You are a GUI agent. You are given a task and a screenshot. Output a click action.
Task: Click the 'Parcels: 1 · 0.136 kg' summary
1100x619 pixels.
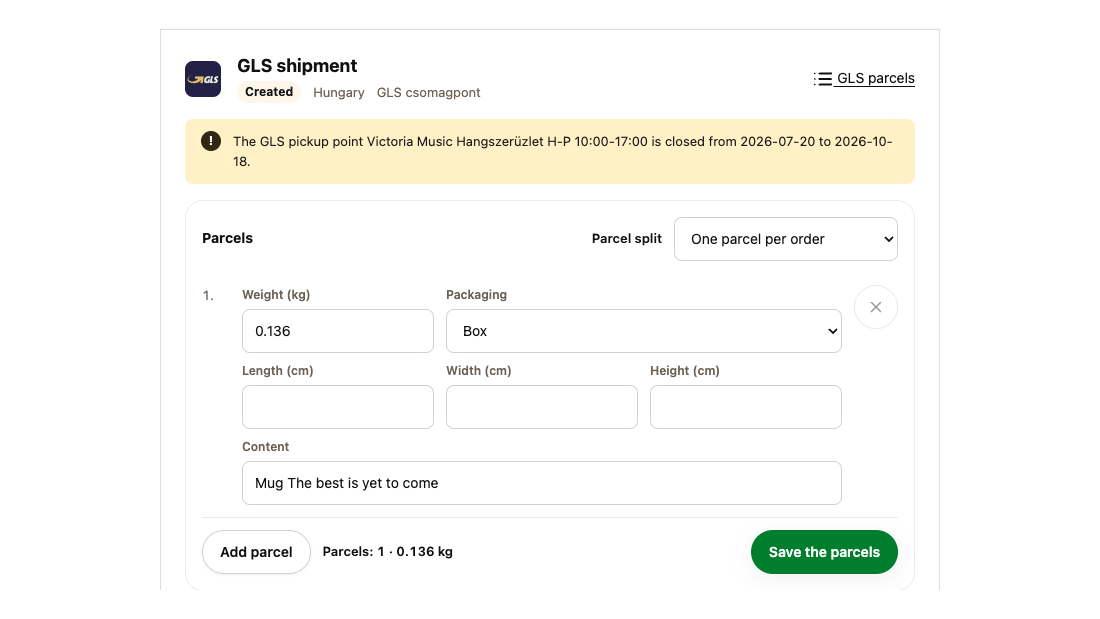tap(387, 552)
